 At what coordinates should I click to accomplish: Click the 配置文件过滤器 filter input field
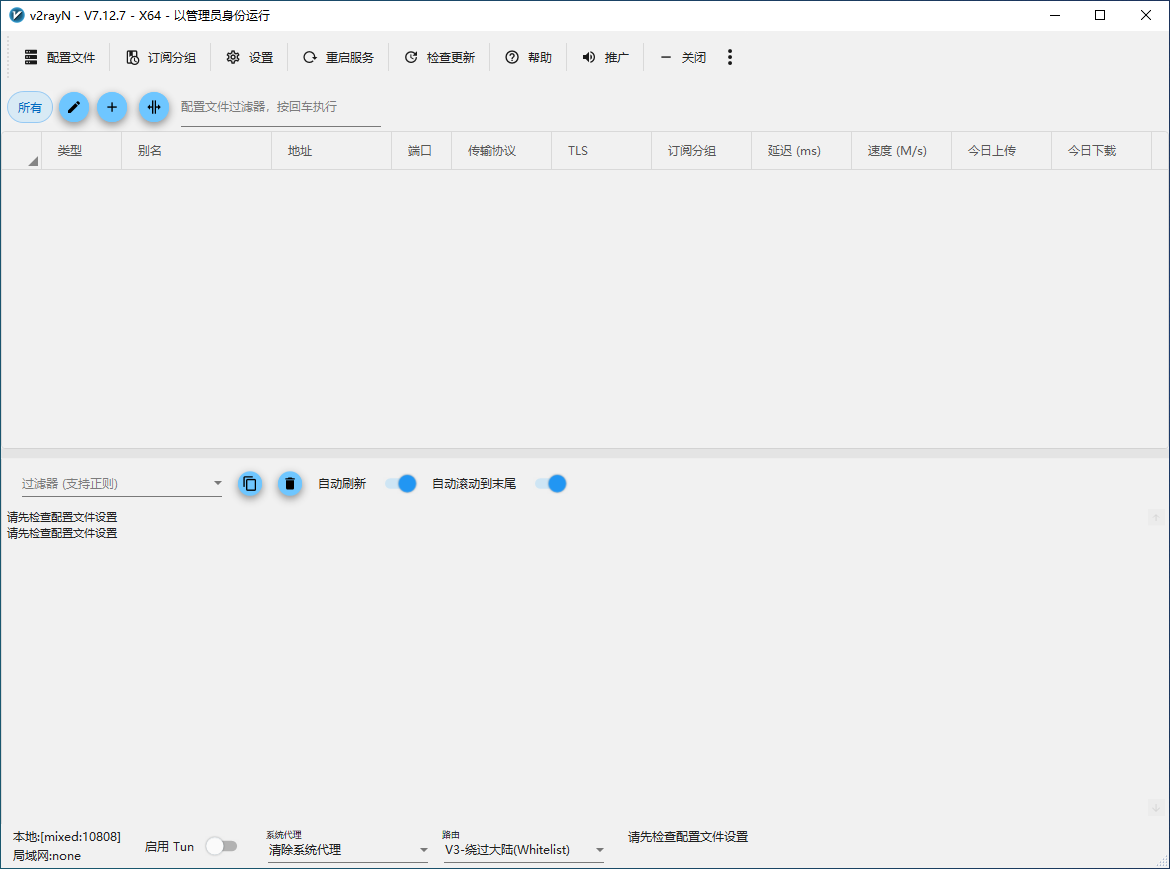[280, 107]
